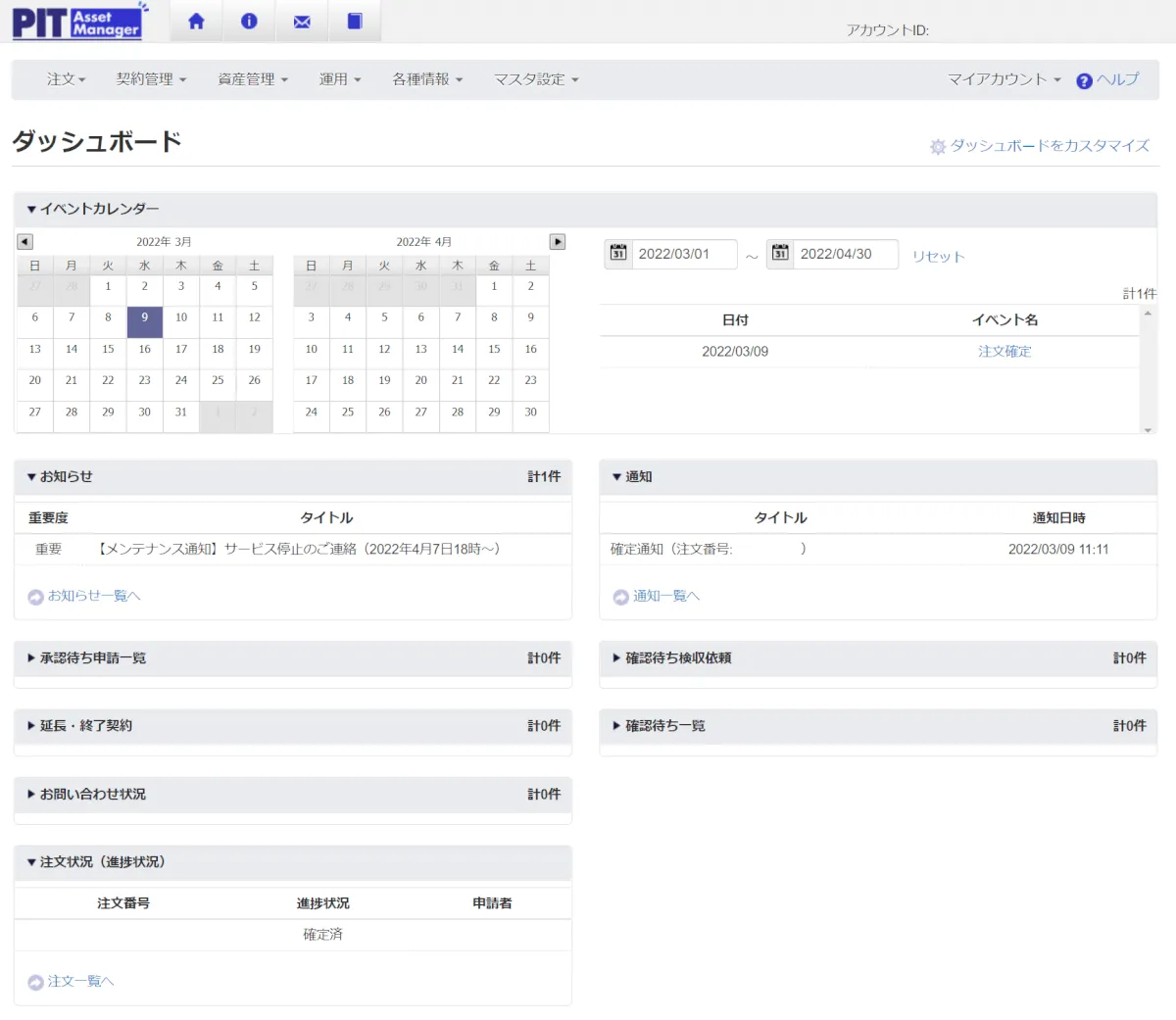The image size is (1176, 1020).
Task: Open end date calendar picker icon
Action: coord(780,254)
